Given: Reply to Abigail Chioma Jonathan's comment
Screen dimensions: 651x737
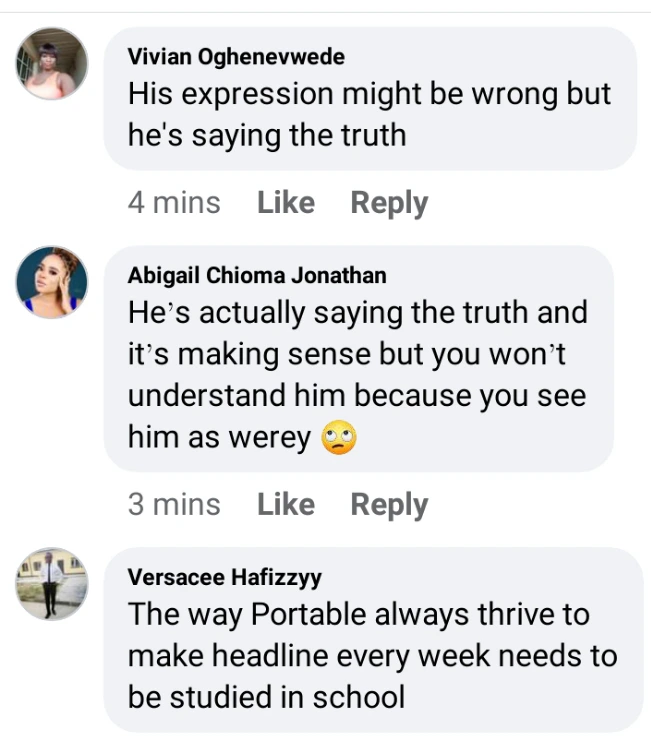Looking at the screenshot, I should (389, 504).
